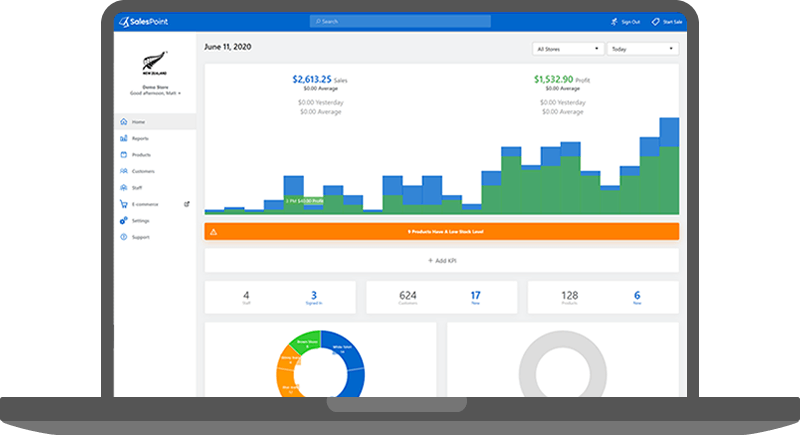Viewport: 800px width, 435px height.
Task: Click the low stock warning triangle icon
Action: (214, 232)
